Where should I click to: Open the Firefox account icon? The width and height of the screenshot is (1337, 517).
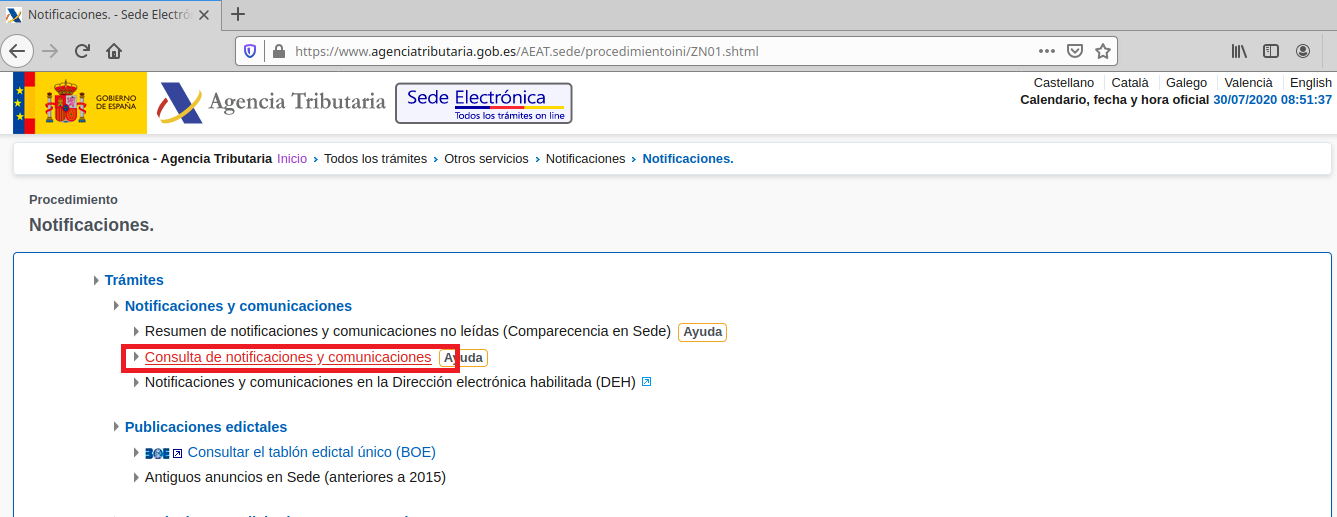[x=1303, y=51]
